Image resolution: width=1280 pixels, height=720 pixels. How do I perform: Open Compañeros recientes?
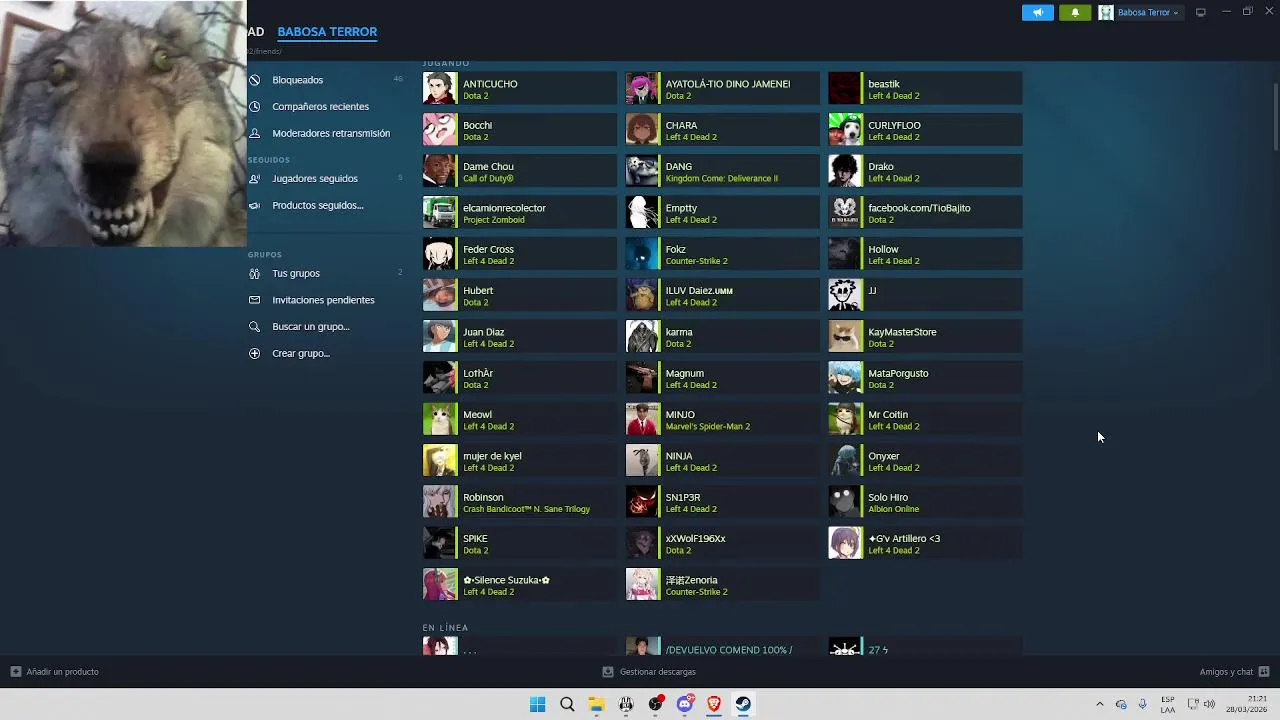pos(320,107)
